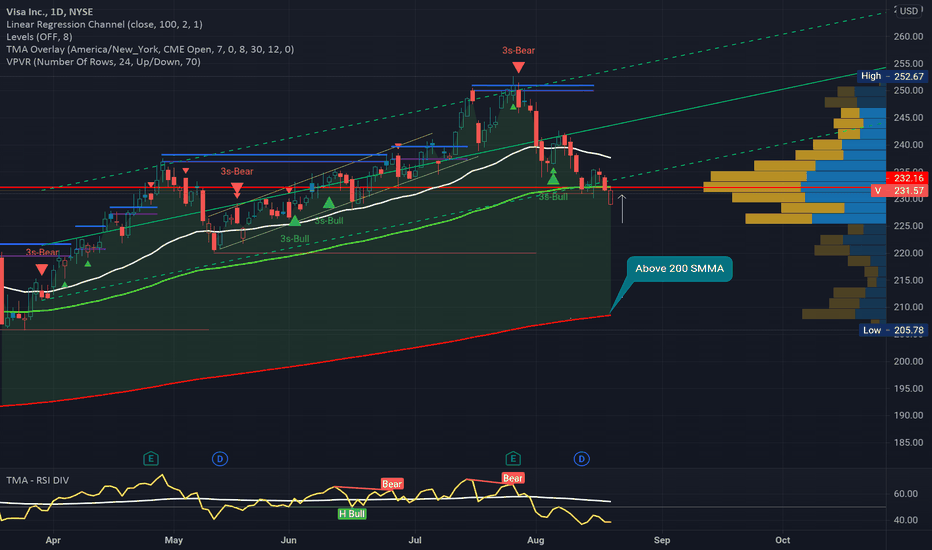Select the TMA - RSI DIV pane legend
The height and width of the screenshot is (550, 932).
tap(37, 480)
